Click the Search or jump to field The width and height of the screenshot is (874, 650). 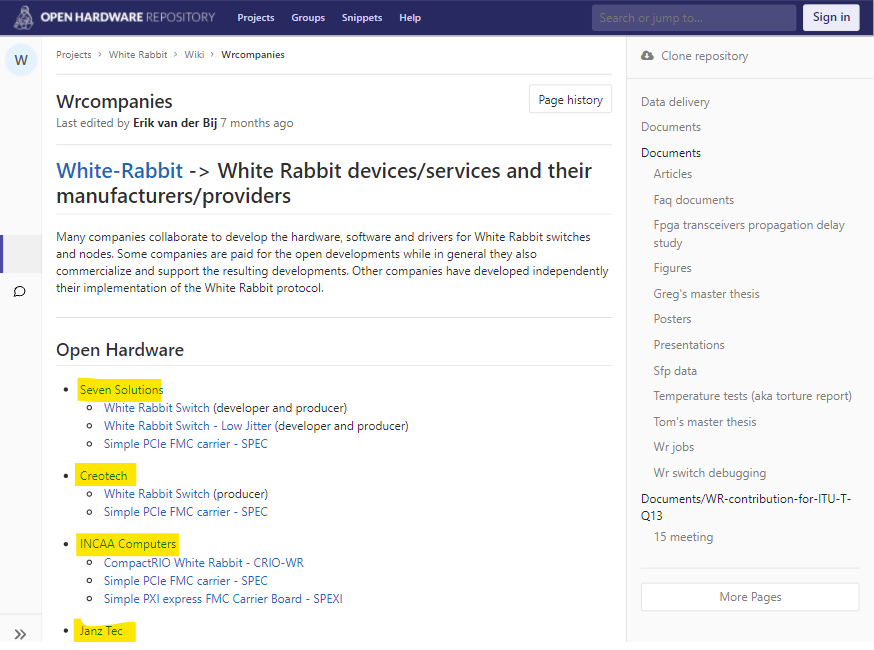point(694,18)
